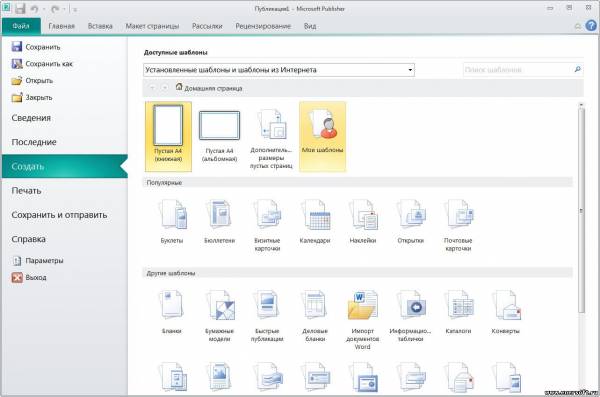Click the Save icon in quick access toolbar

[x=20, y=8]
